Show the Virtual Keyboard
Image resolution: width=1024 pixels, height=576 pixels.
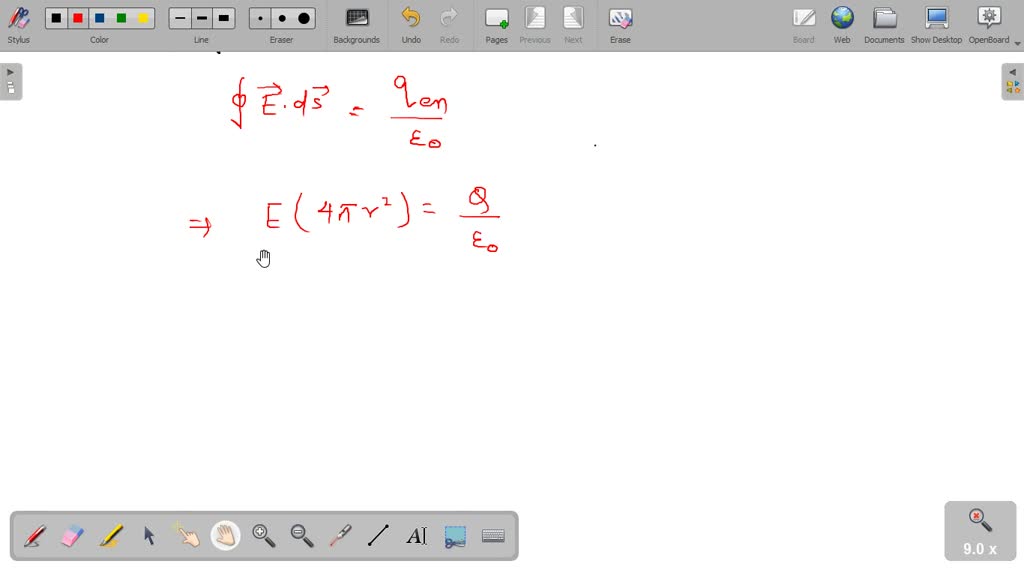493,535
